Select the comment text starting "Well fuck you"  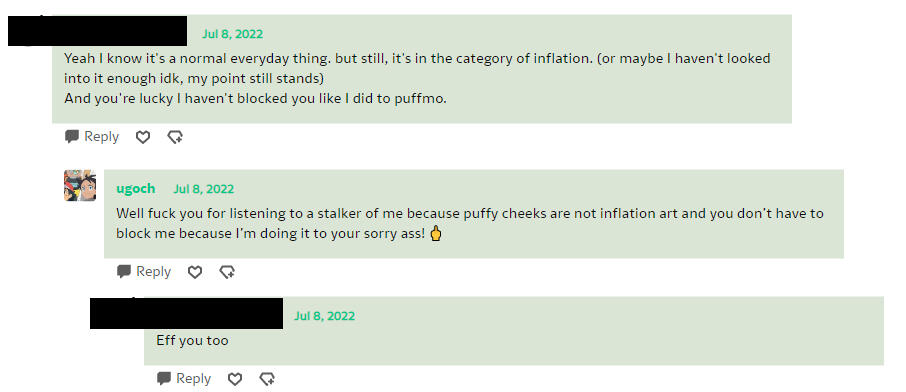[x=470, y=224]
